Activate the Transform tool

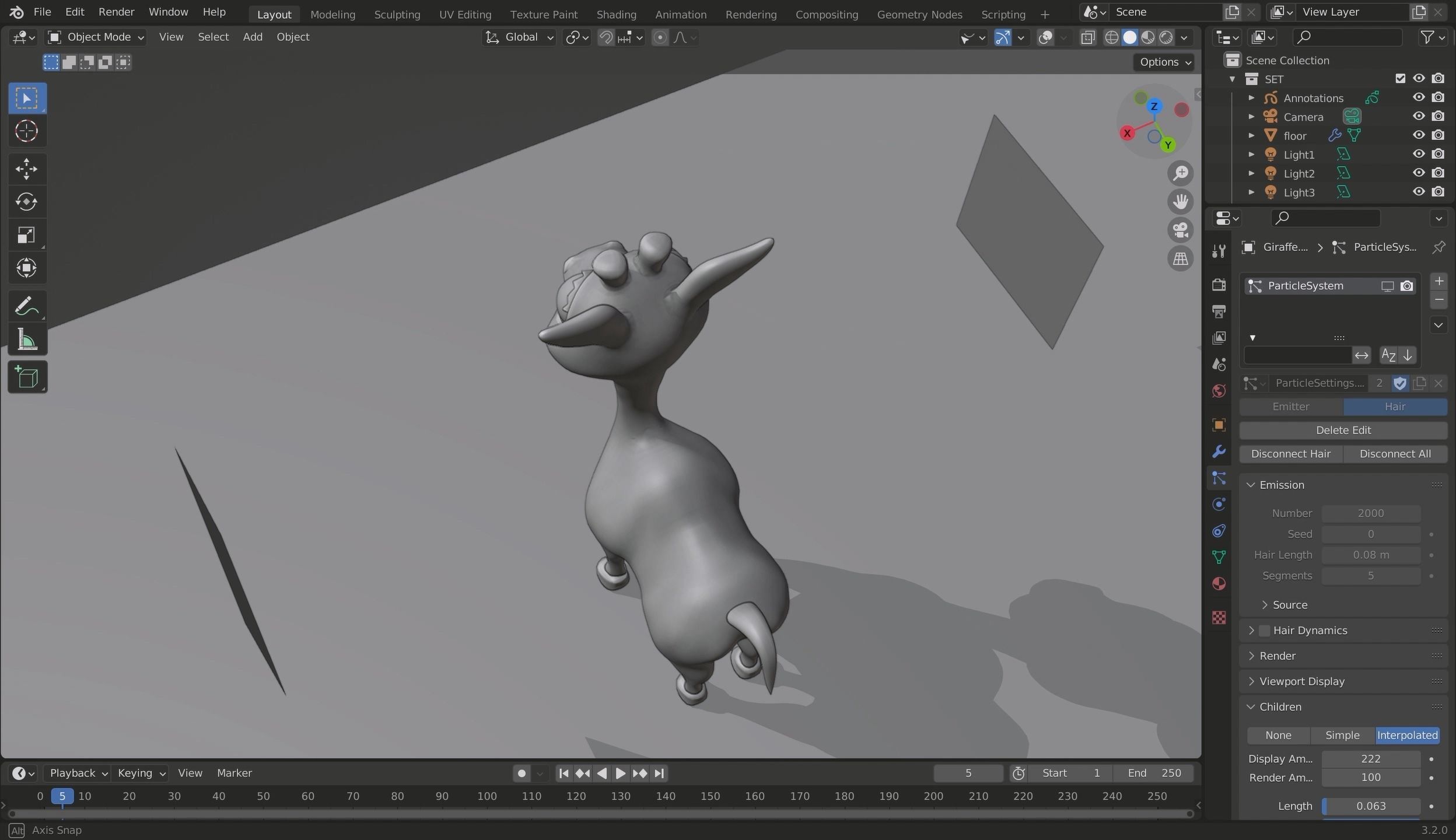(x=27, y=268)
